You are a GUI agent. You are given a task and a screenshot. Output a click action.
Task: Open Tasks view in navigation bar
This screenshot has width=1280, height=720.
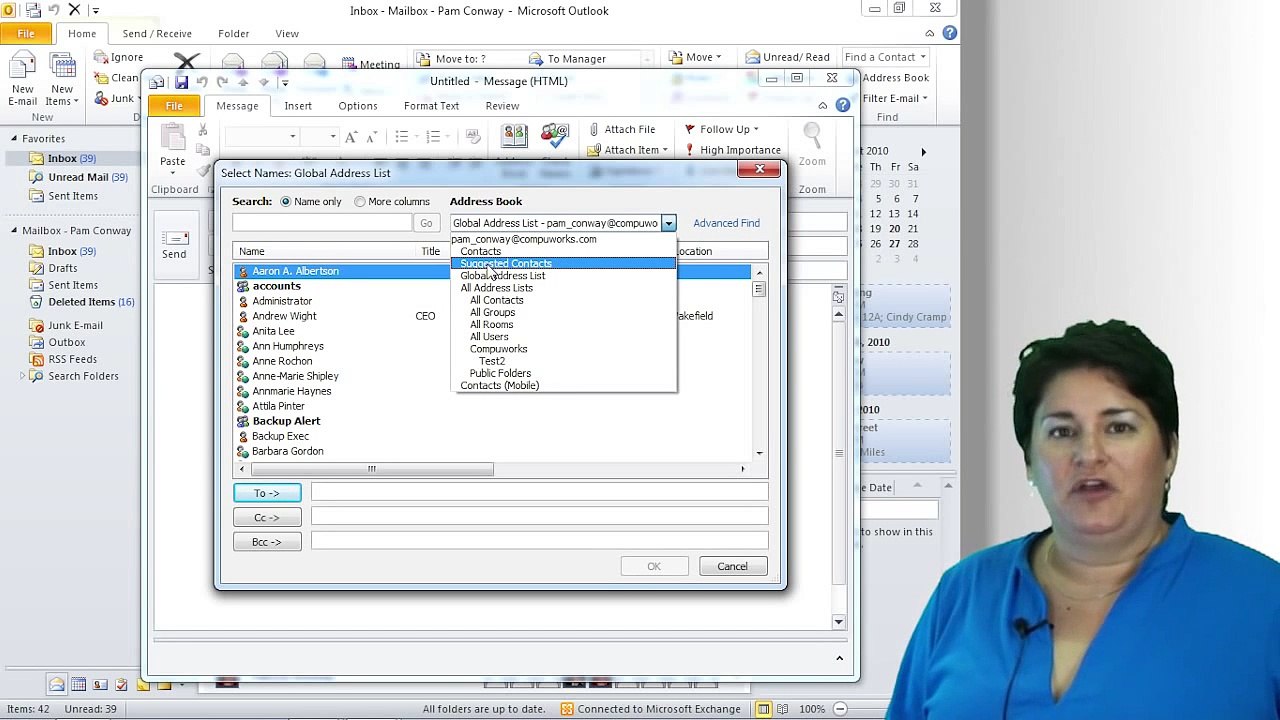coord(121,684)
